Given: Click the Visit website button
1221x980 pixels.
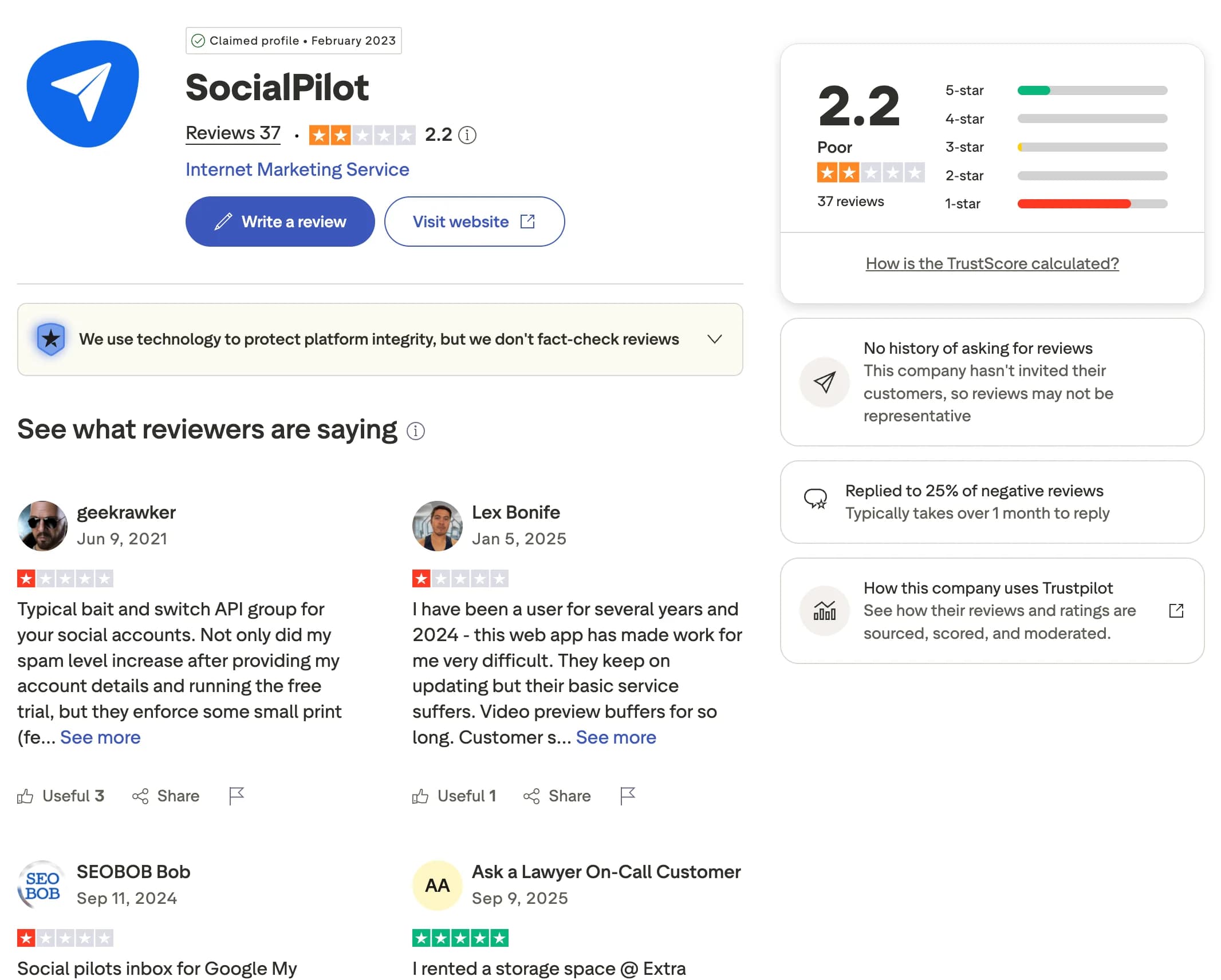Looking at the screenshot, I should click(x=474, y=222).
